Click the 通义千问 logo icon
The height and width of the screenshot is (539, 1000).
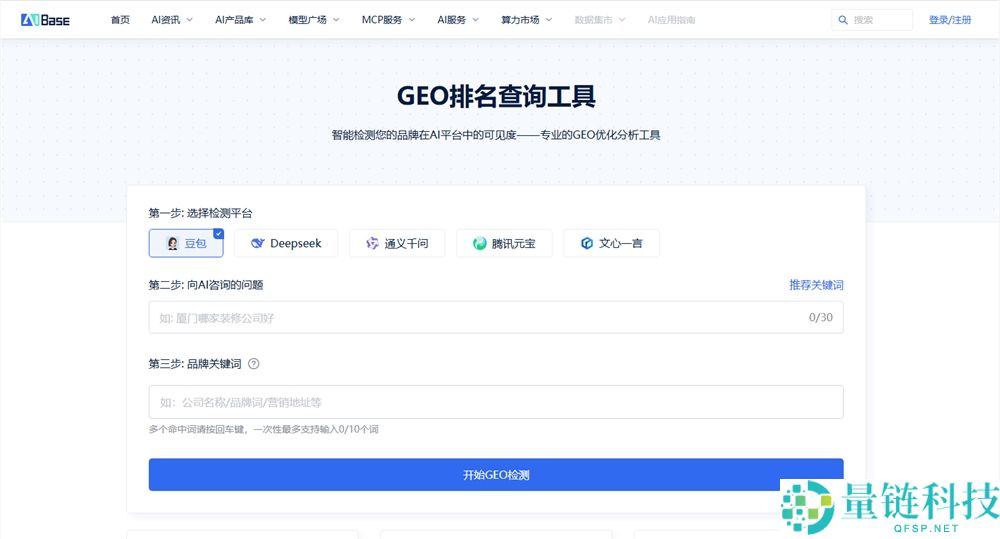[x=372, y=243]
